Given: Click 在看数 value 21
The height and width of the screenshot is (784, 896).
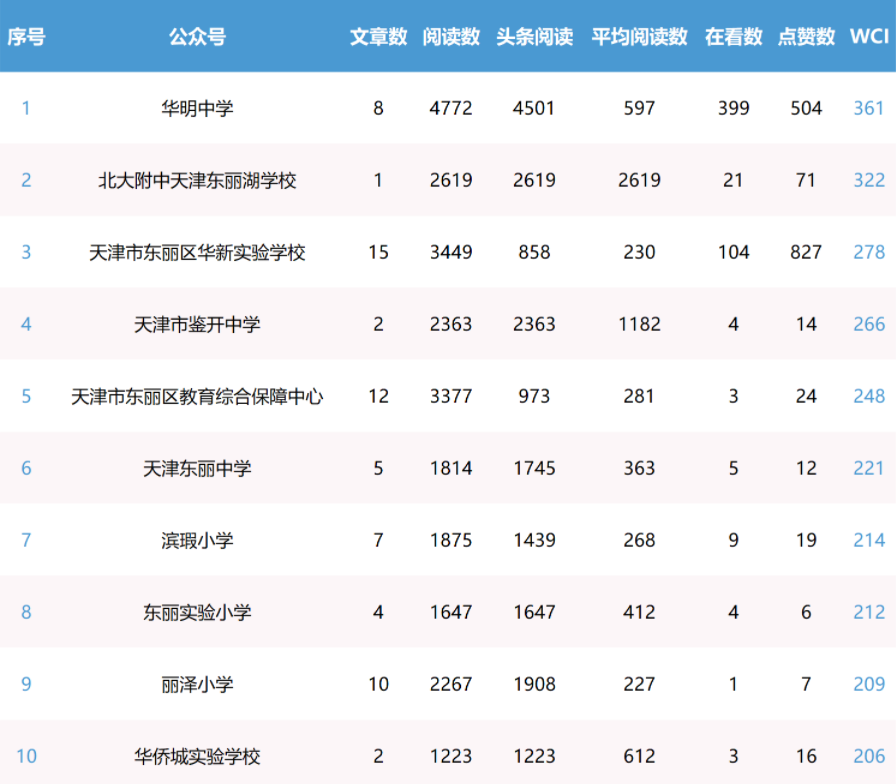Looking at the screenshot, I should pos(733,180).
